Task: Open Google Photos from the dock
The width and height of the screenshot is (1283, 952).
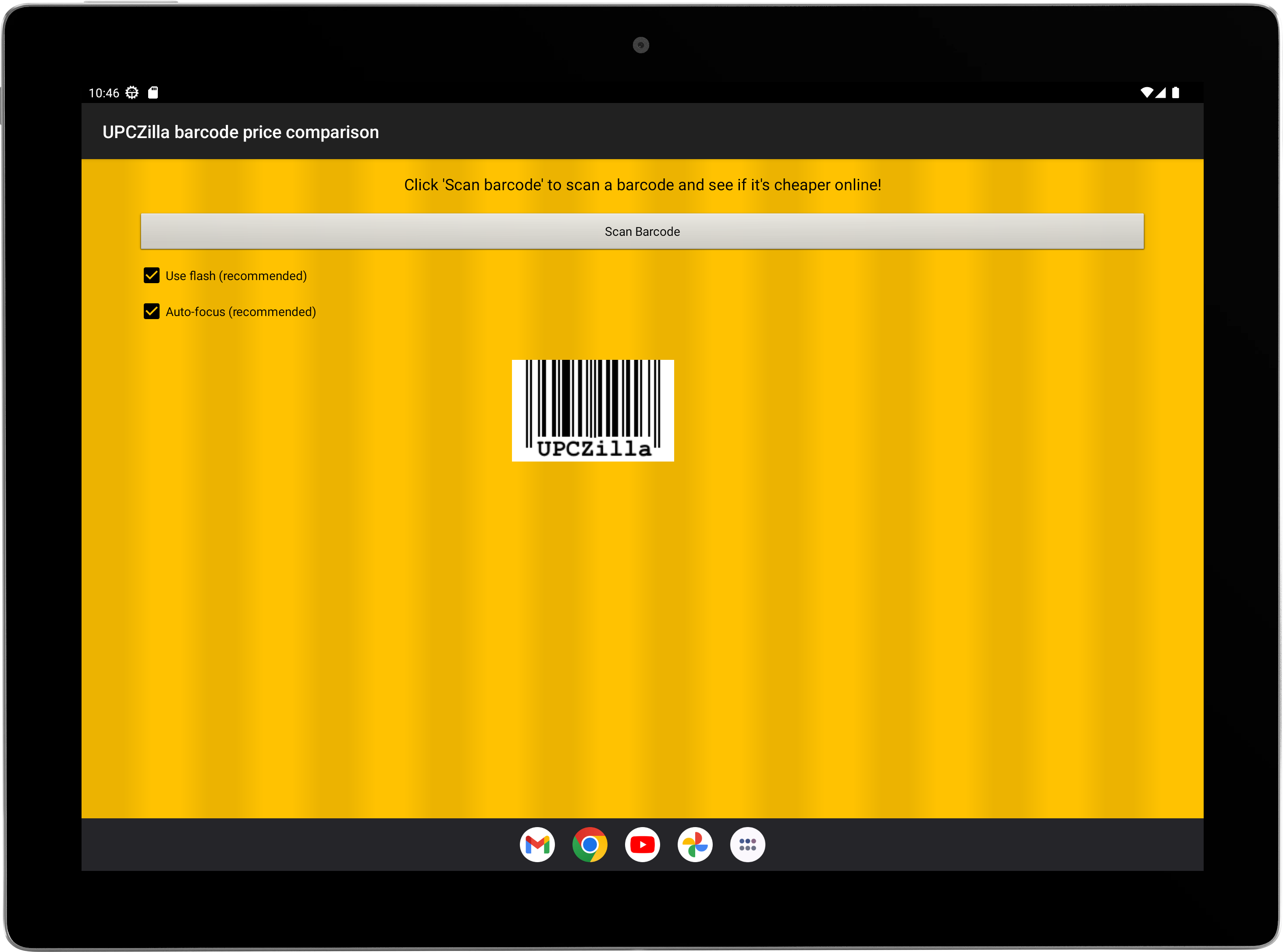Action: (694, 844)
